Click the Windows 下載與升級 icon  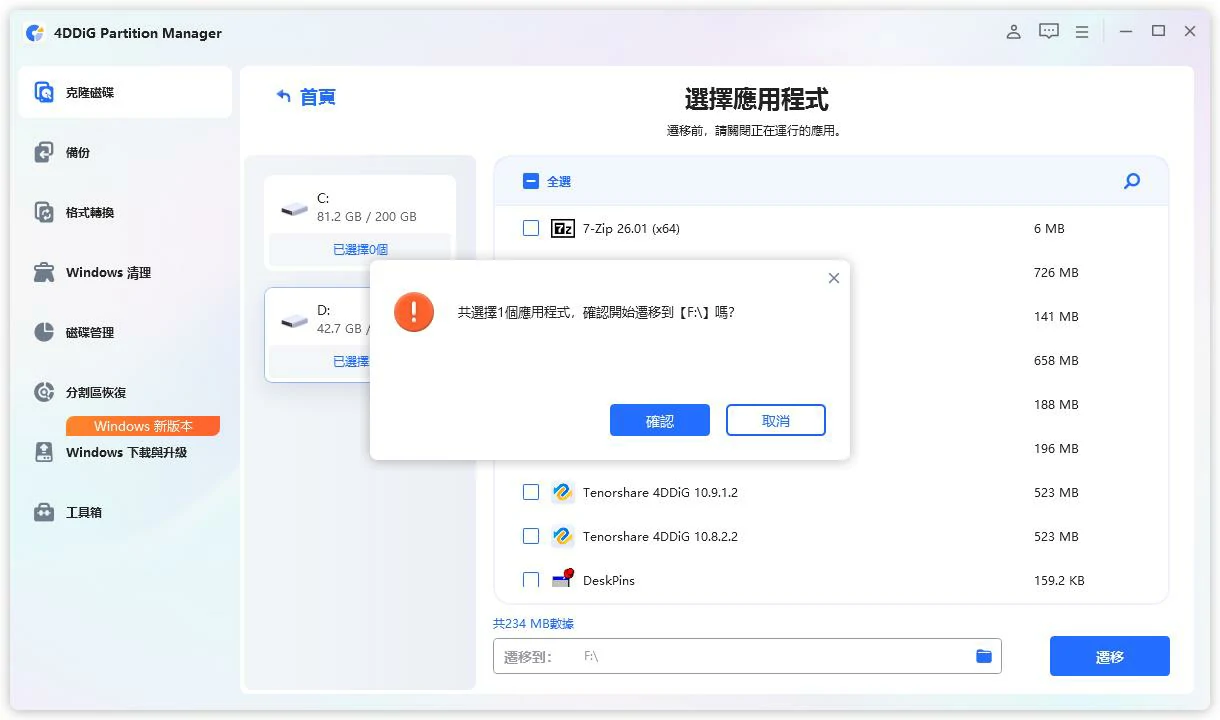(44, 452)
